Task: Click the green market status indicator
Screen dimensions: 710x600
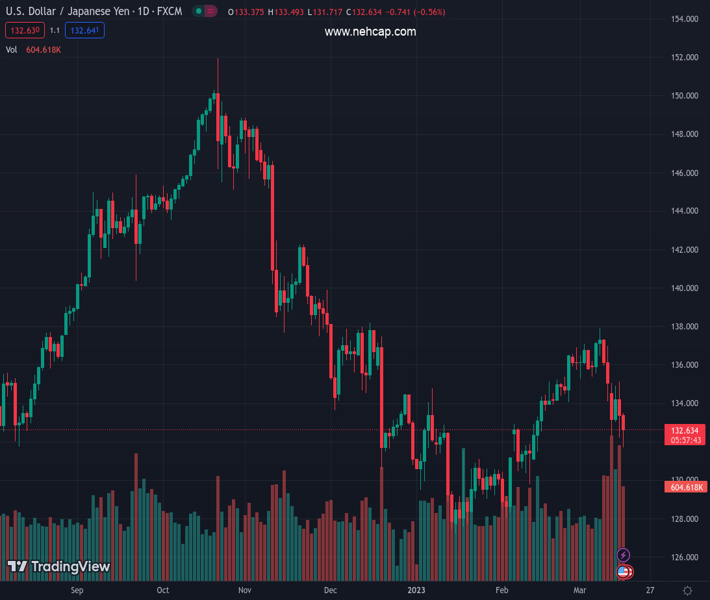Action: click(198, 12)
